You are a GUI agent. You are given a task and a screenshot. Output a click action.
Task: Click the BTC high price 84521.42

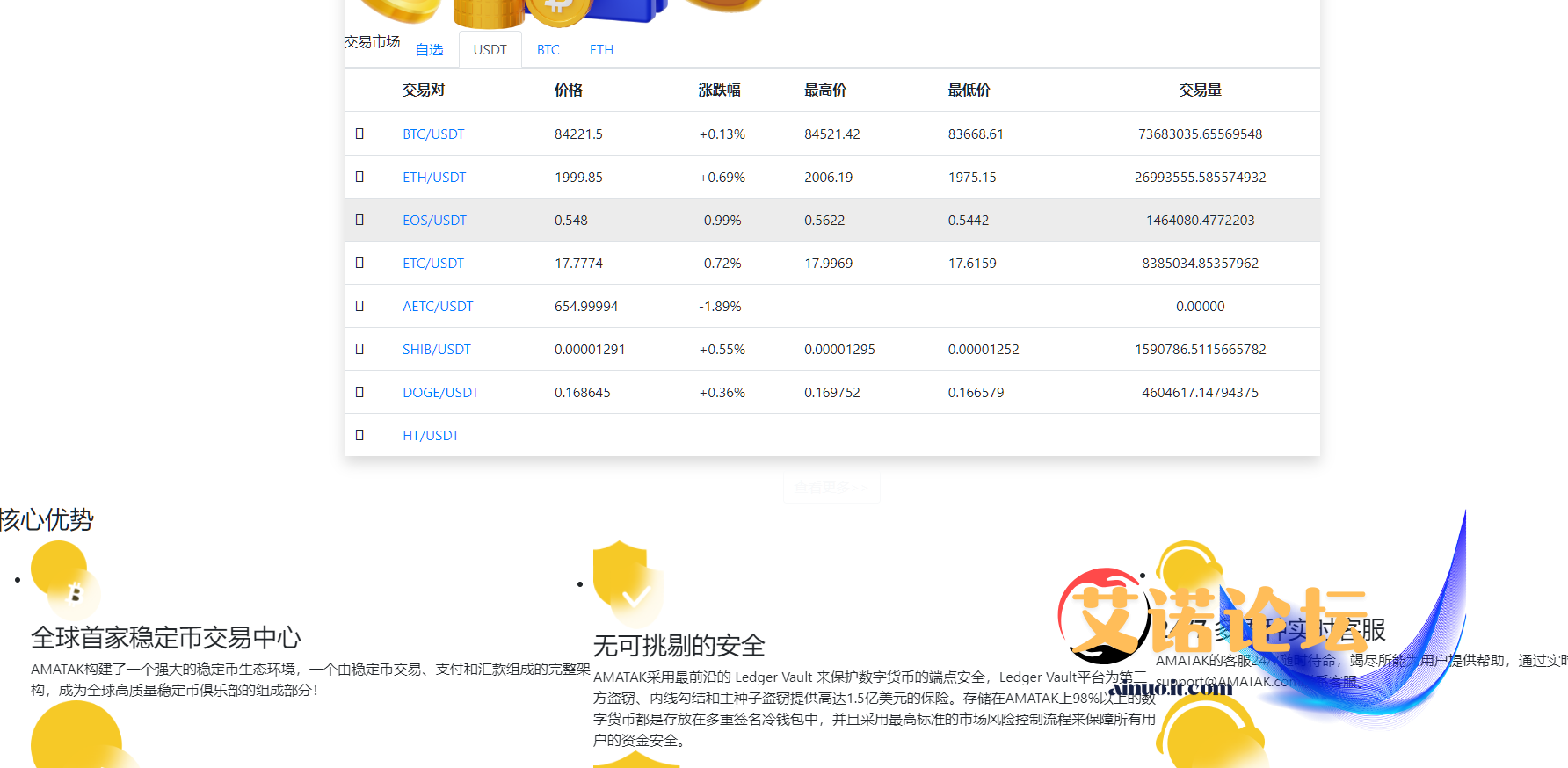tap(832, 134)
